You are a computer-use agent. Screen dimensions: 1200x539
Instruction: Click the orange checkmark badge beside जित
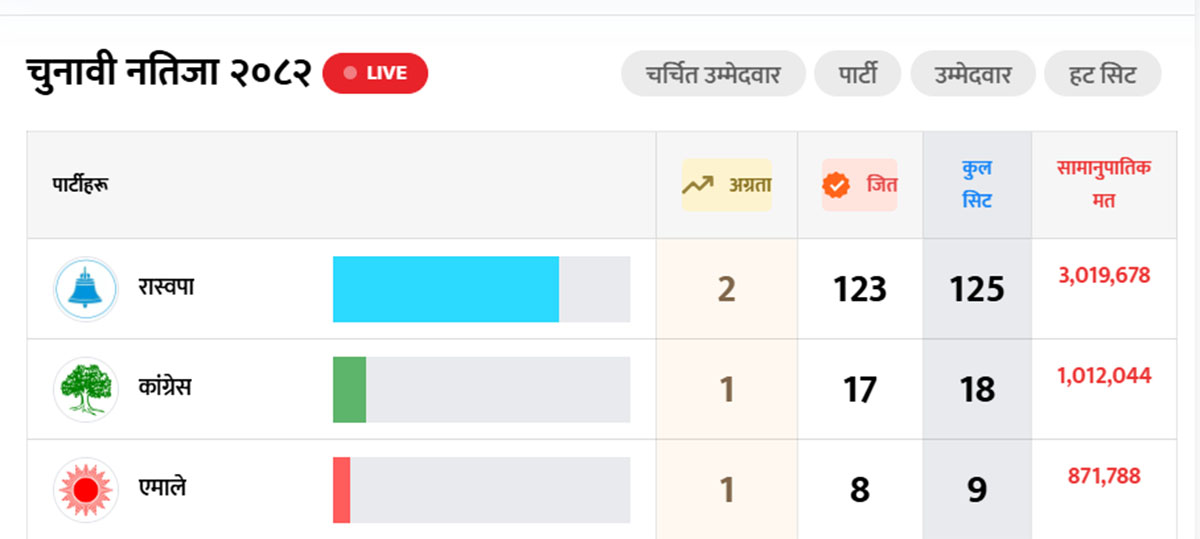coord(836,185)
